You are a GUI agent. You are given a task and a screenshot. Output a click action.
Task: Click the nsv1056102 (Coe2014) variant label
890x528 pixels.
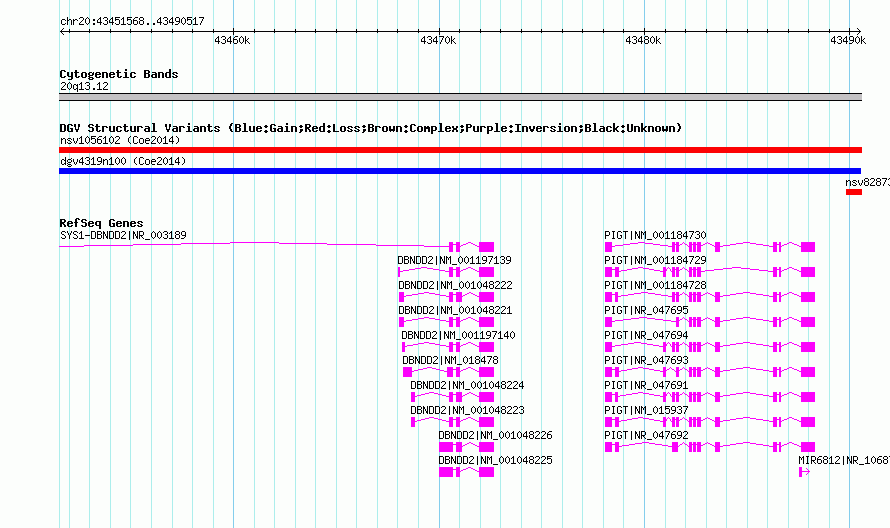pyautogui.click(x=120, y=140)
